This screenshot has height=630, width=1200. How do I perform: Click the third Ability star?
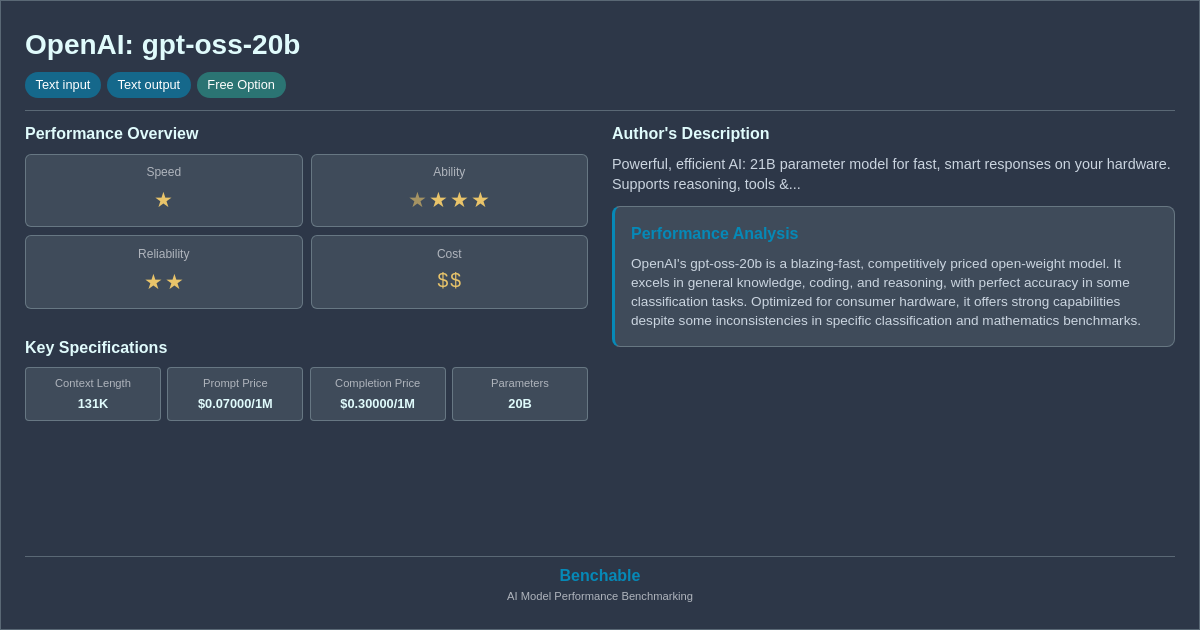click(459, 199)
